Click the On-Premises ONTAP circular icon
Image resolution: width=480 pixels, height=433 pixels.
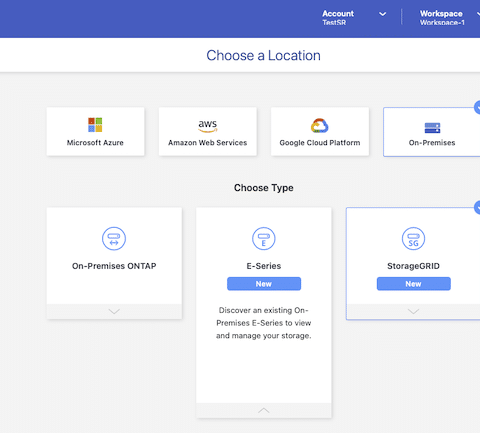pos(114,239)
